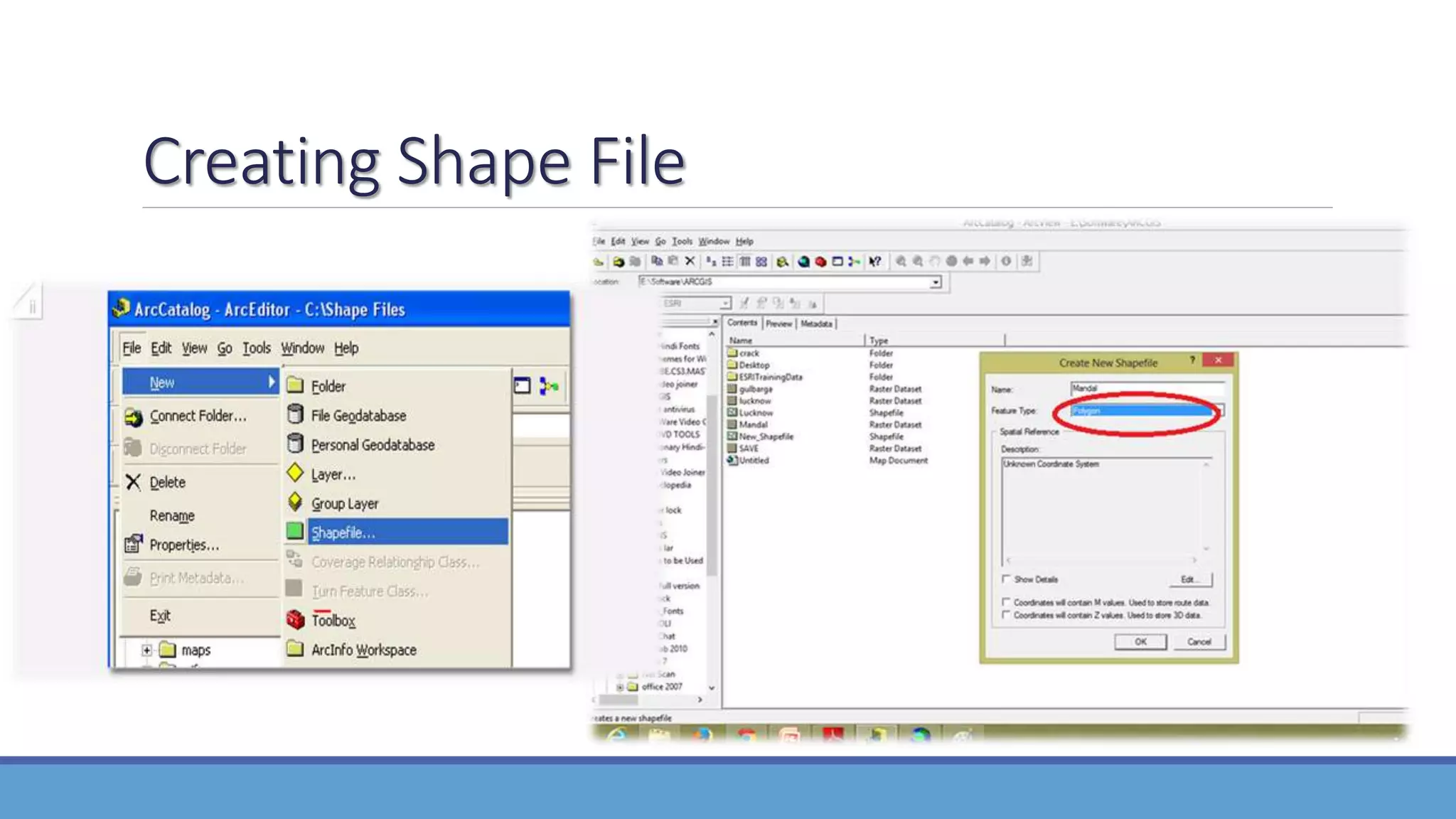This screenshot has width=1456, height=819.
Task: Click Full Extent globe in ArcView toolbar
Action: pos(951,262)
